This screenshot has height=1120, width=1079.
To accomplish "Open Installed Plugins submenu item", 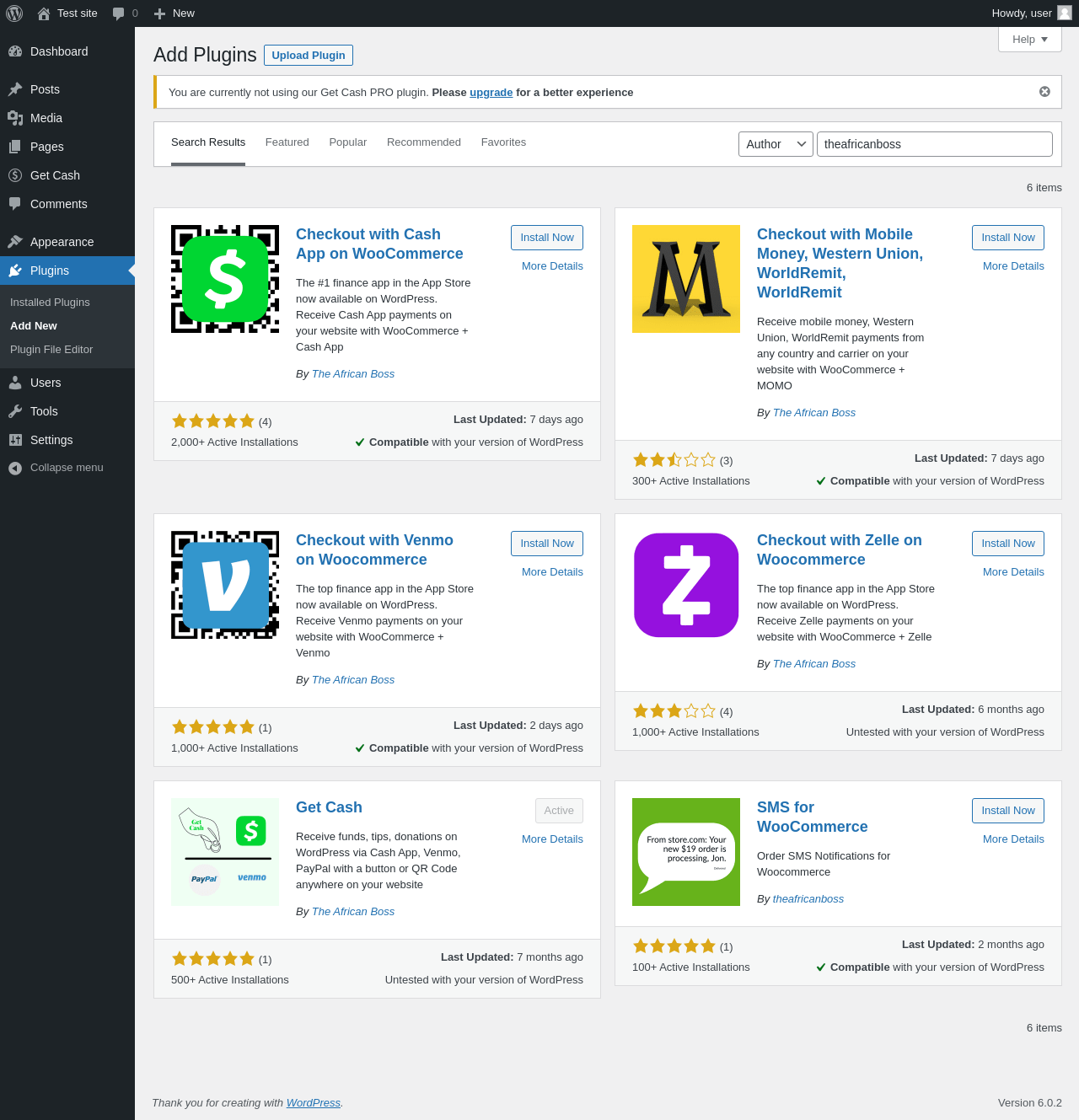I will 50,303.
